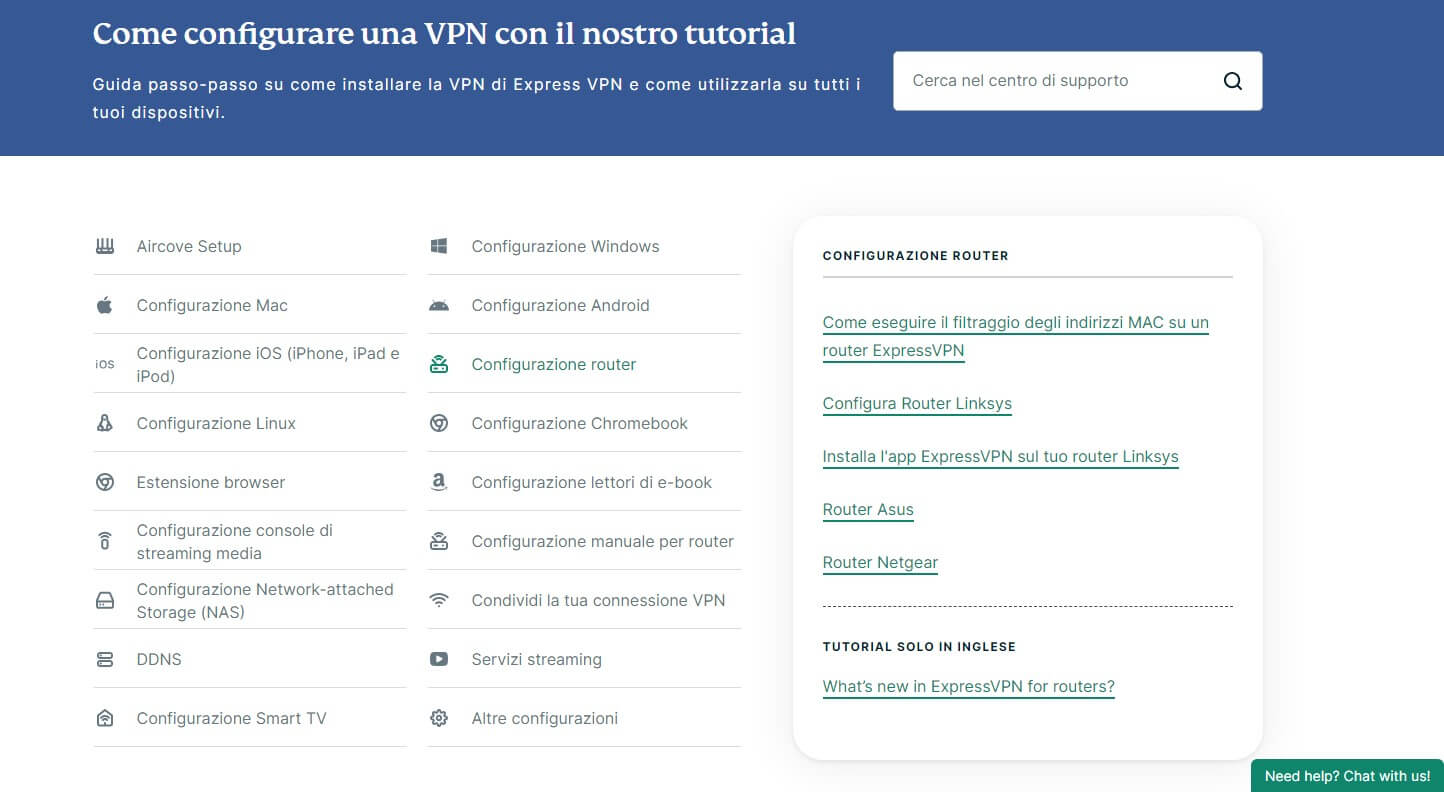Click the Windows logo icon
This screenshot has height=792, width=1444.
(x=439, y=246)
